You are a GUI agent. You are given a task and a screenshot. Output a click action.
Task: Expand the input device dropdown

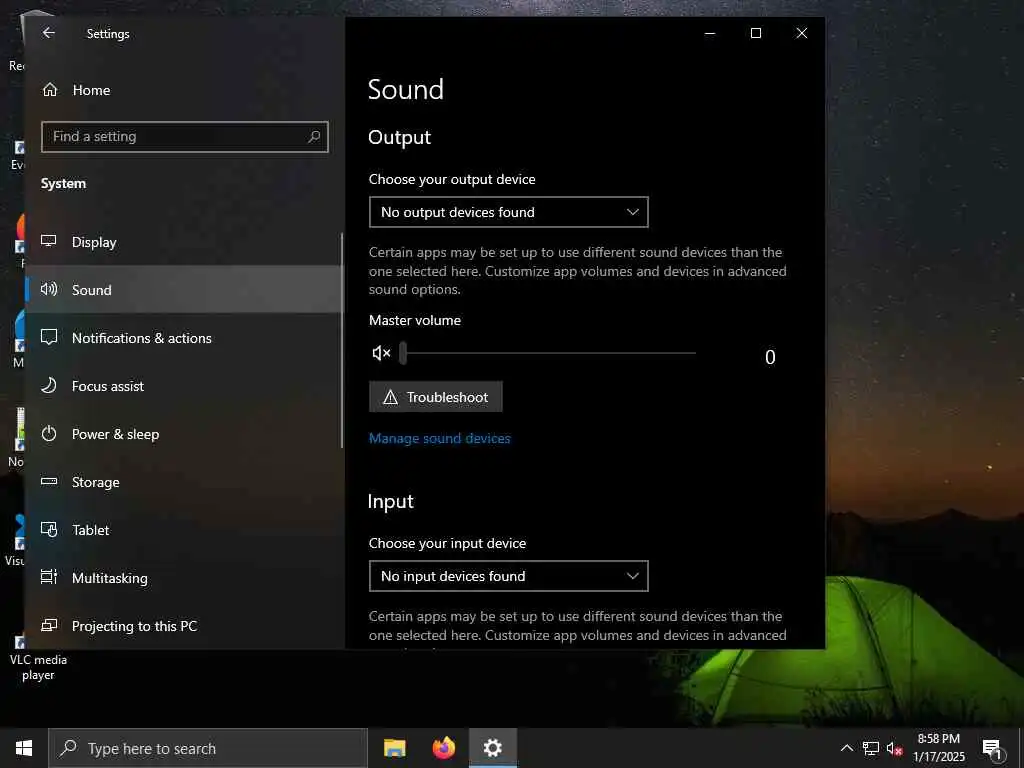509,576
